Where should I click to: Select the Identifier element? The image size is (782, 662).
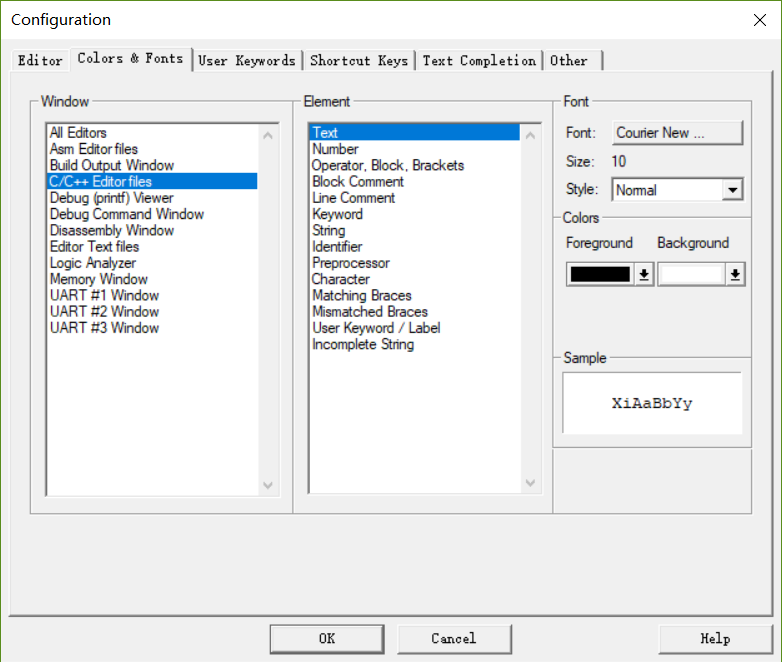point(415,247)
